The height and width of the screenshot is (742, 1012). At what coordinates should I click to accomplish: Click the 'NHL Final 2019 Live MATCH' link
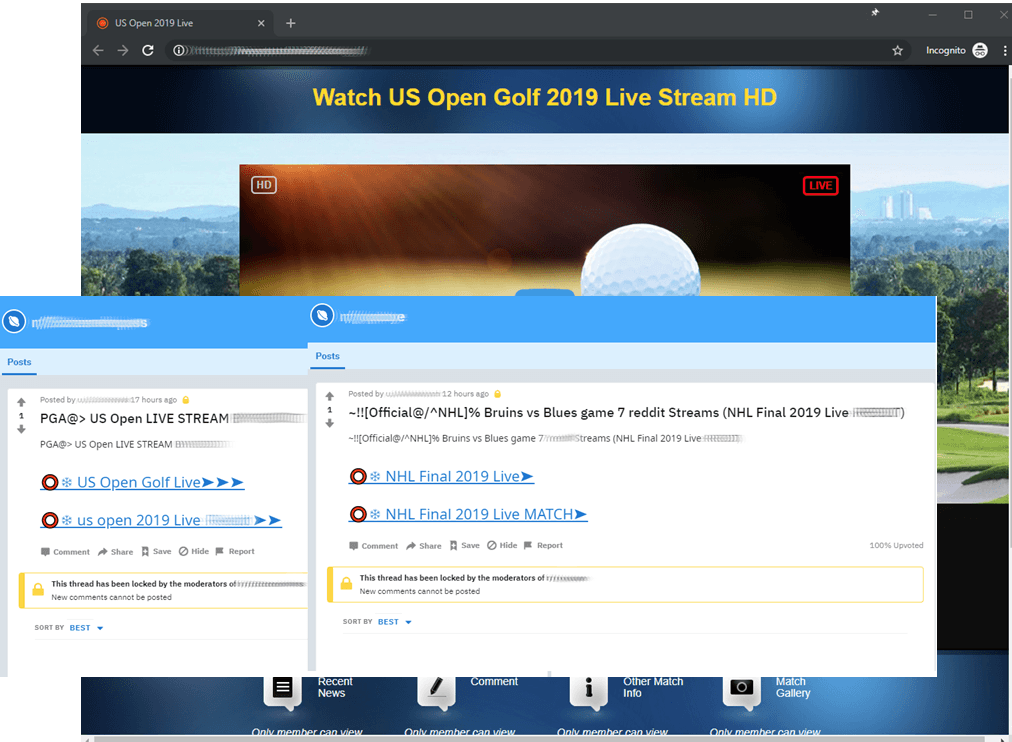(468, 514)
